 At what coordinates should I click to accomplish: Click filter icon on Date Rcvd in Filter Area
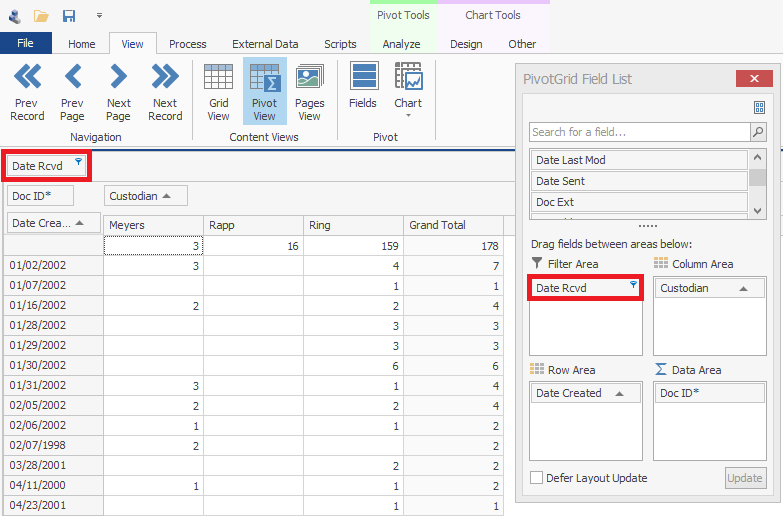[633, 285]
